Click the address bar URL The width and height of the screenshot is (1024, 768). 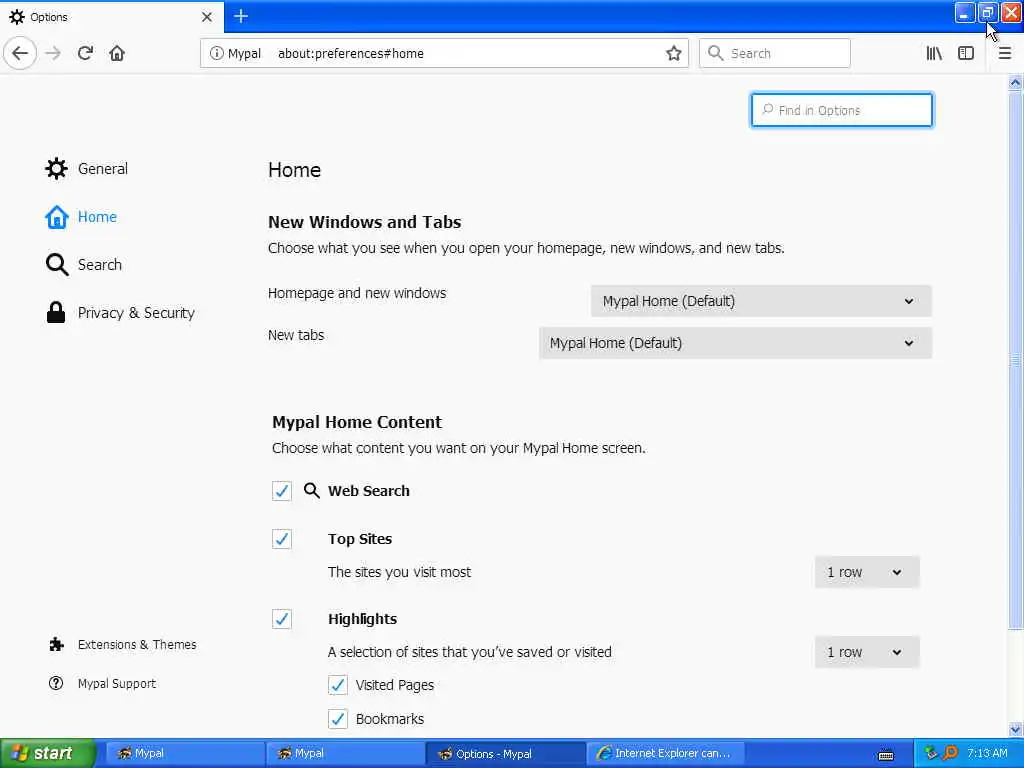pos(351,54)
